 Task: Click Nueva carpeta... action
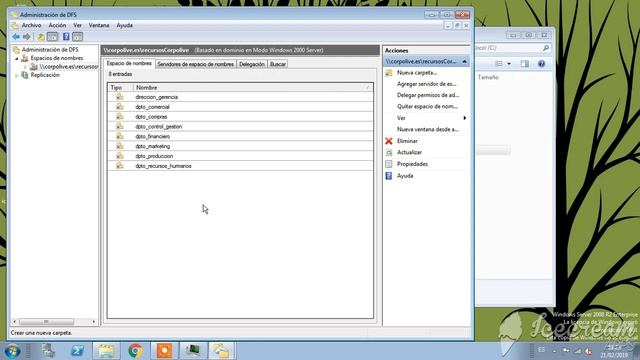pos(417,73)
